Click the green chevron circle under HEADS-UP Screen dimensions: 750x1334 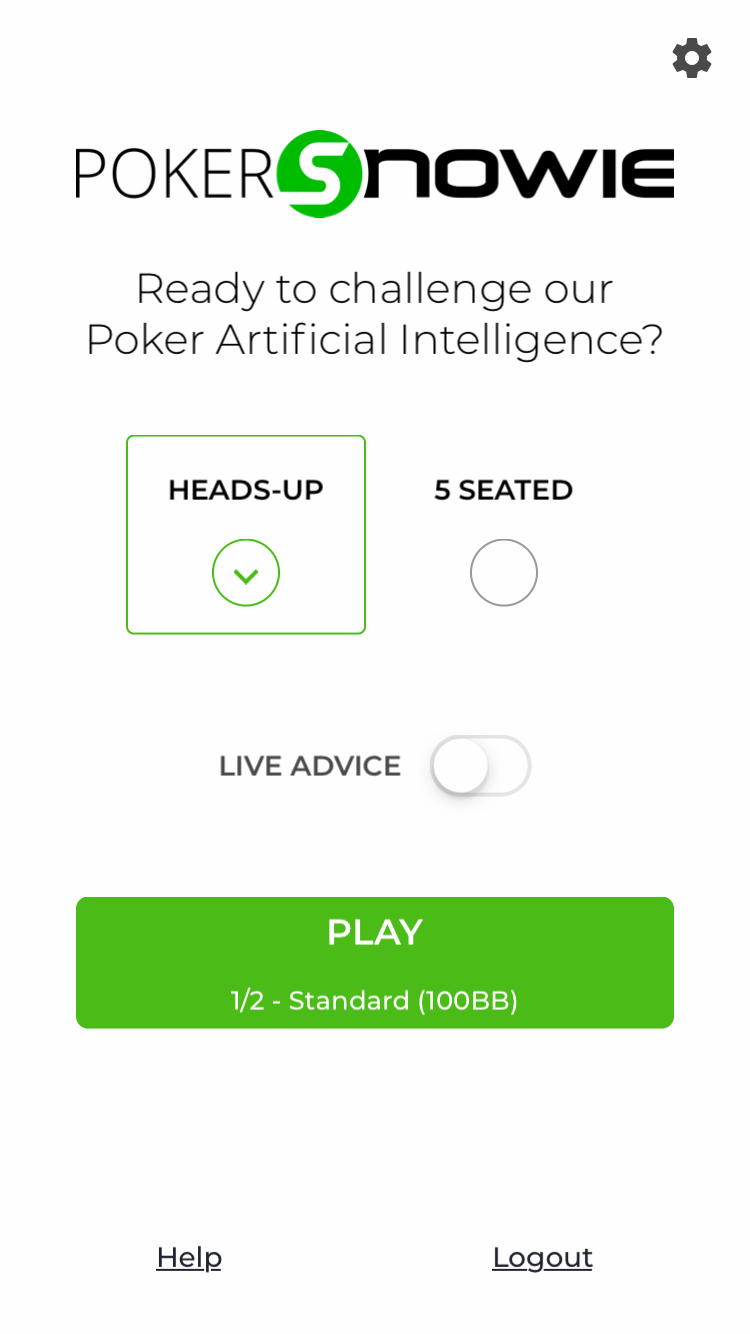(x=246, y=573)
